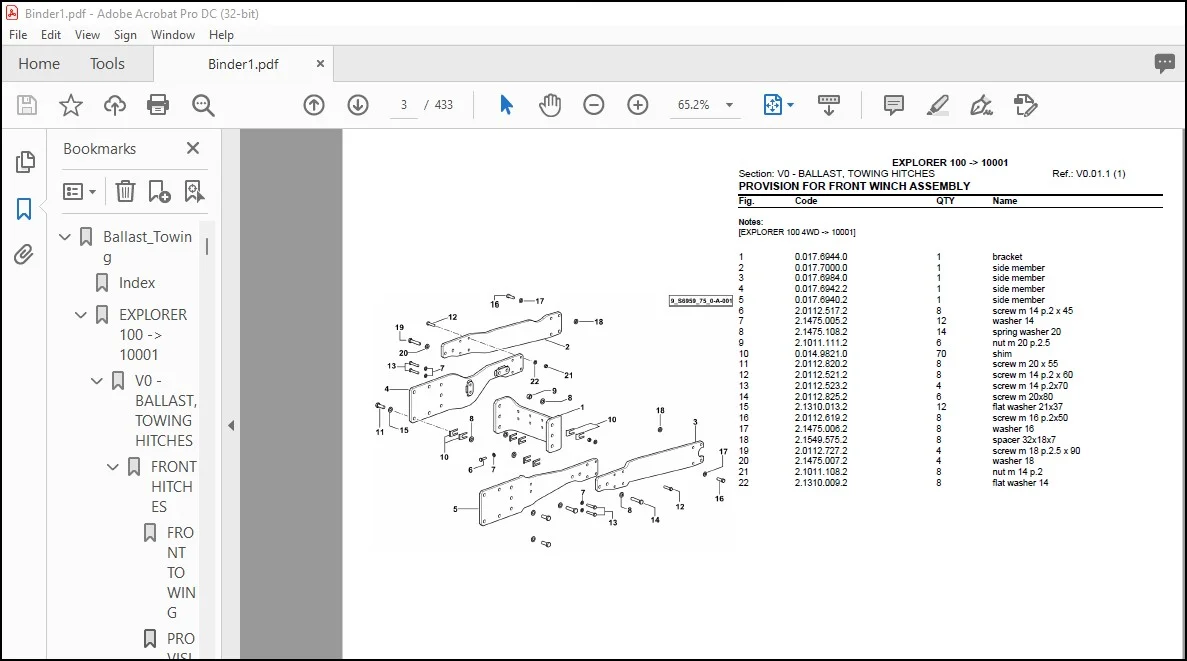Click the Ref.: V0.01.1 (1) text
The width and height of the screenshot is (1187, 661).
pos(1089,173)
